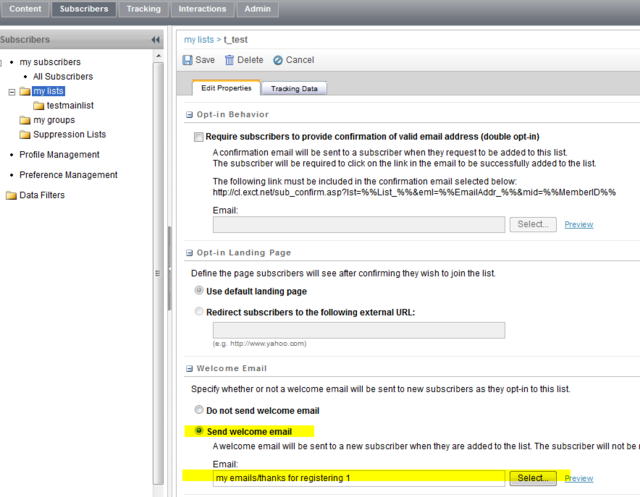Select testmainlist tree item

tap(70, 106)
